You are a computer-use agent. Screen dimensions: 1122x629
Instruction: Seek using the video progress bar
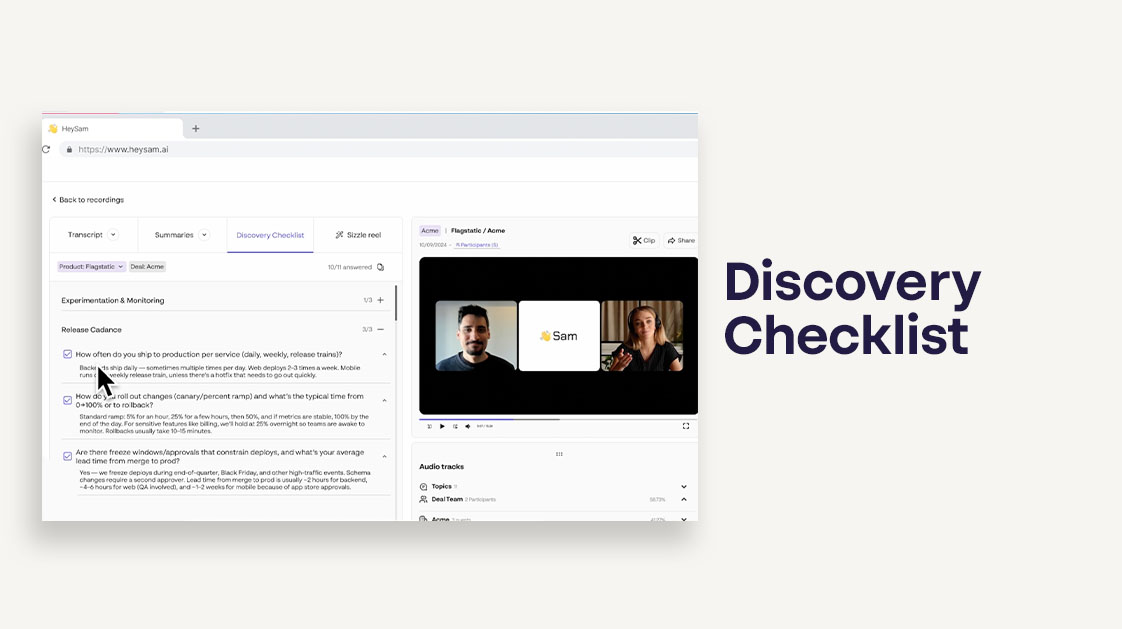pos(558,419)
